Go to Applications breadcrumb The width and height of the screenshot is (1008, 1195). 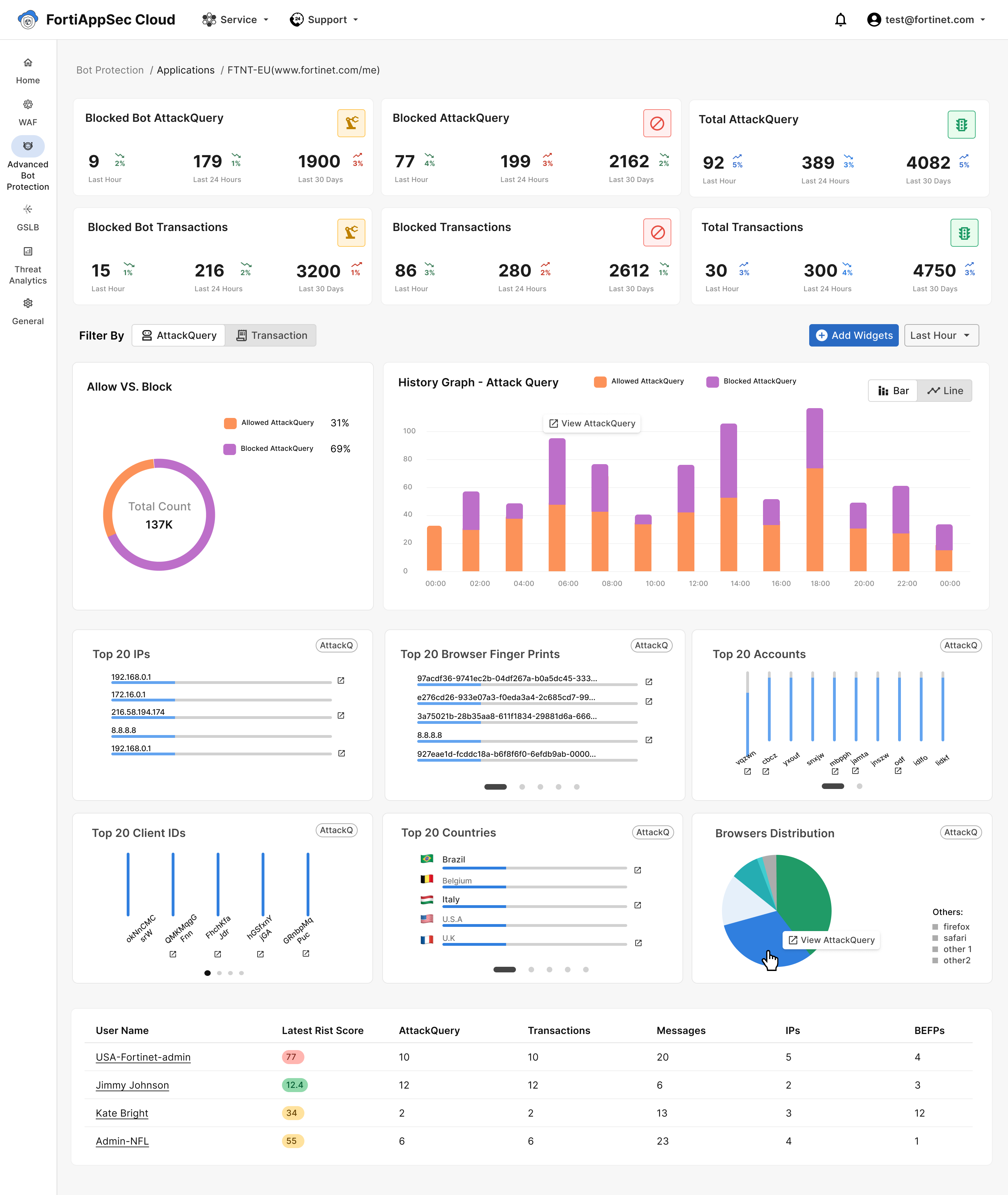click(186, 70)
